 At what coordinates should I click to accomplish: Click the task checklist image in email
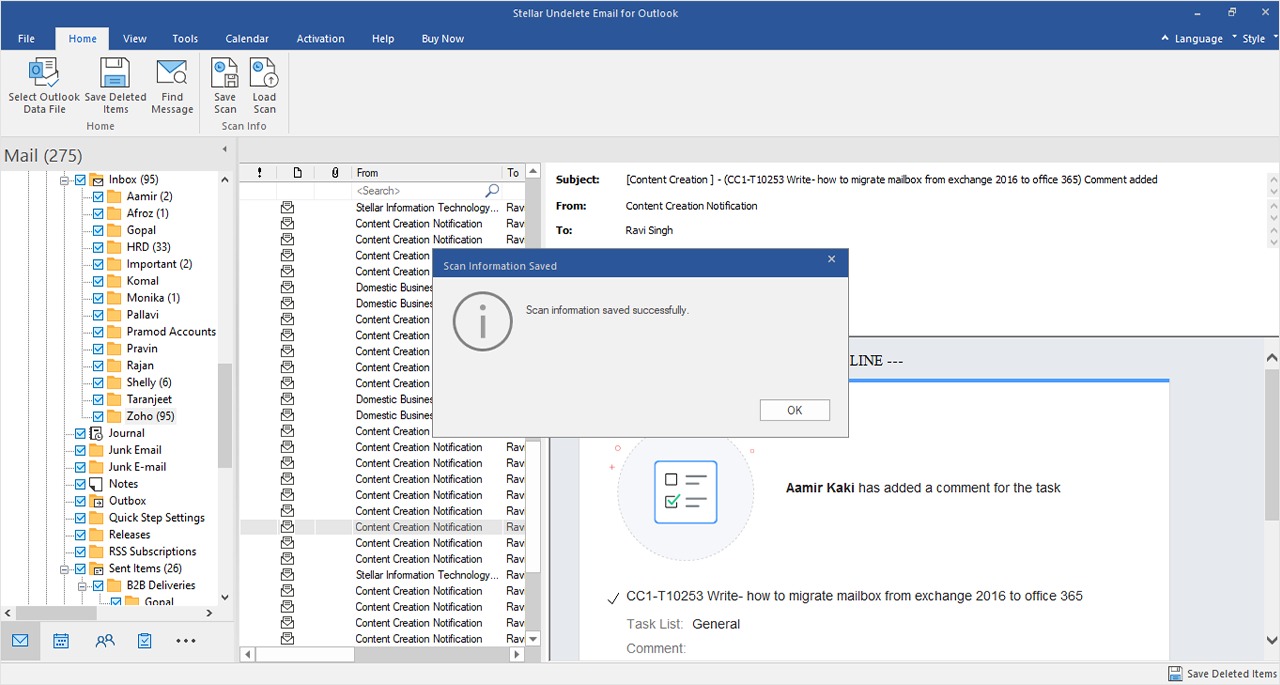point(686,491)
